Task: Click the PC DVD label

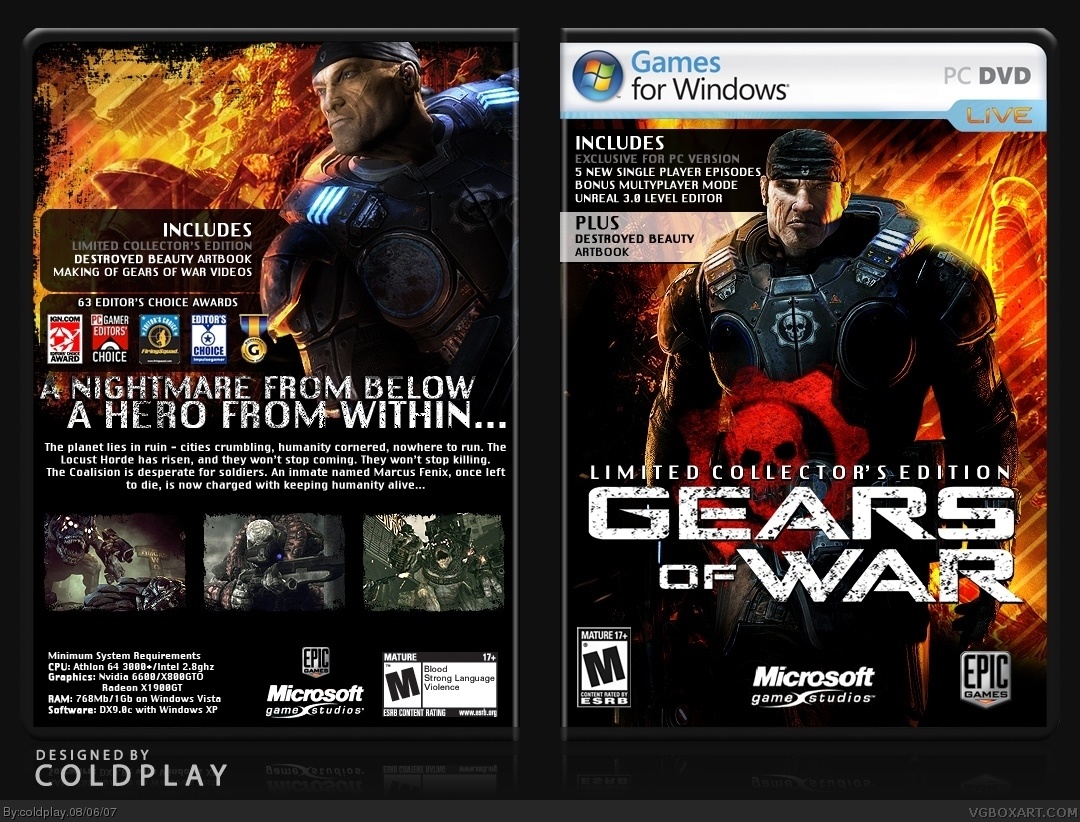Action: 987,76
